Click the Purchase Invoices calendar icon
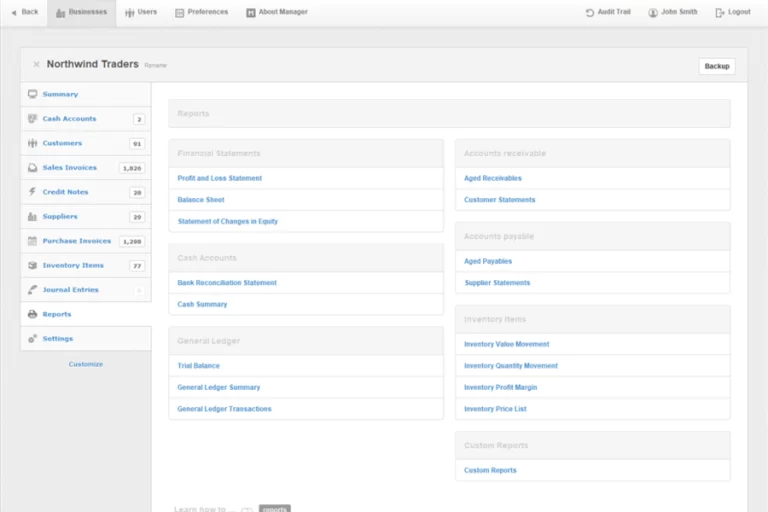The width and height of the screenshot is (768, 512). pos(32,241)
